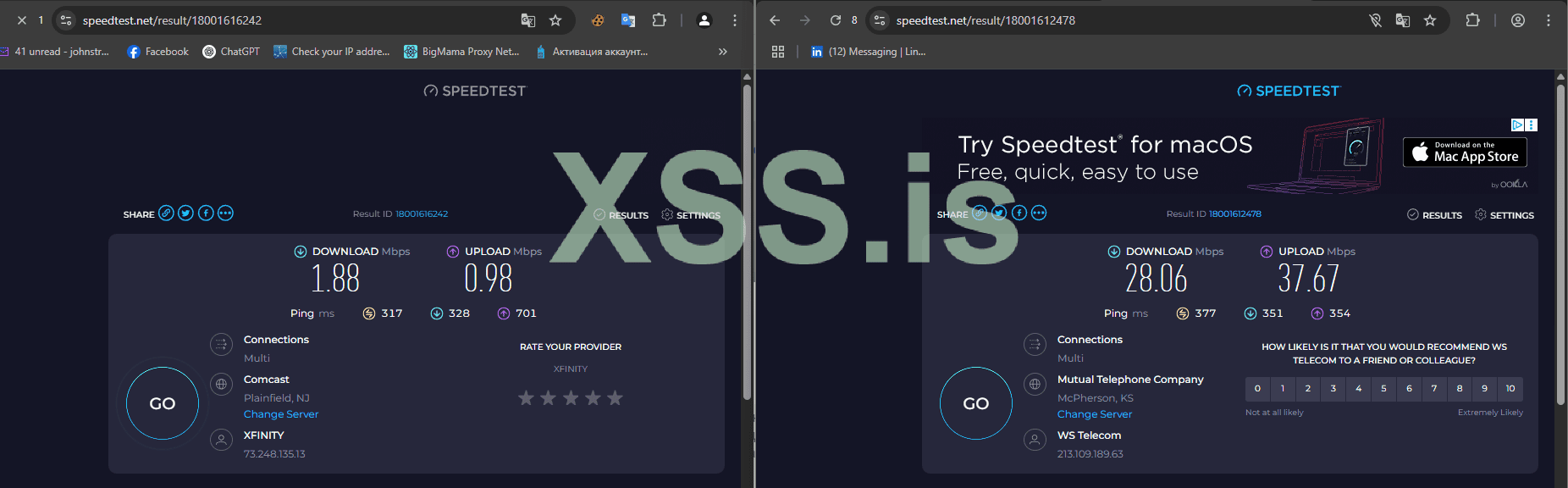This screenshot has width=1568, height=488.
Task: Click the Speedtest logo in left window
Action: point(475,91)
